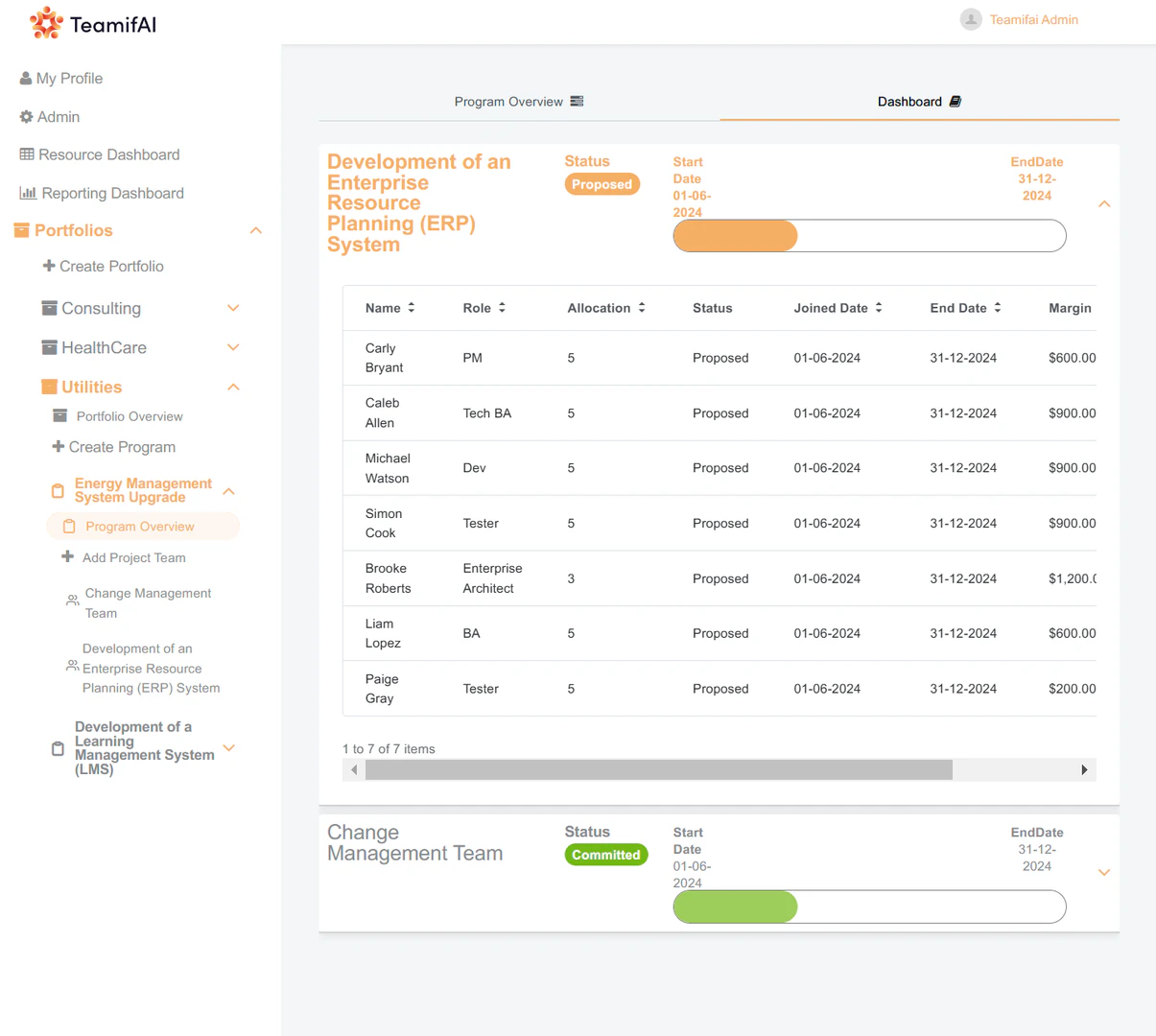This screenshot has height=1036, width=1156.
Task: Select the Dashboard tab
Action: pos(913,100)
